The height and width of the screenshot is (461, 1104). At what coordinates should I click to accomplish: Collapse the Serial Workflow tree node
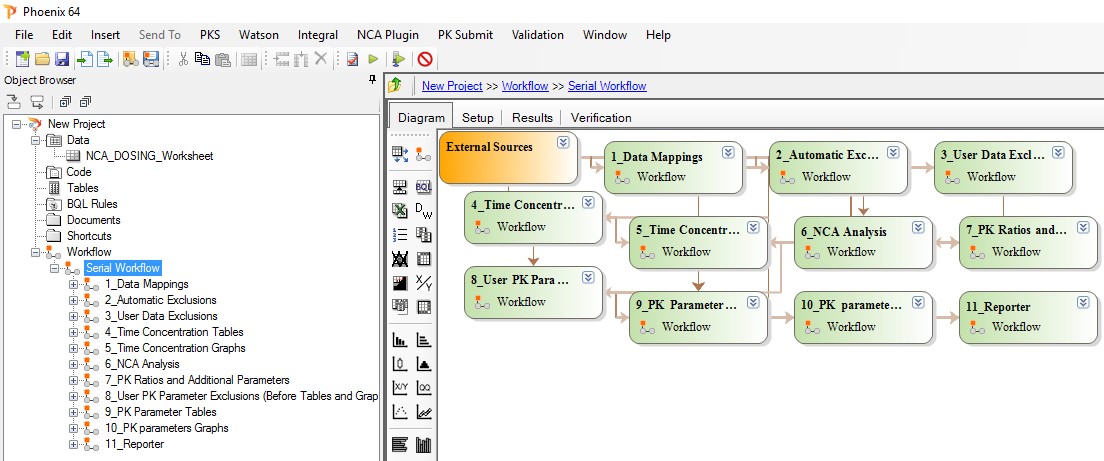point(54,268)
